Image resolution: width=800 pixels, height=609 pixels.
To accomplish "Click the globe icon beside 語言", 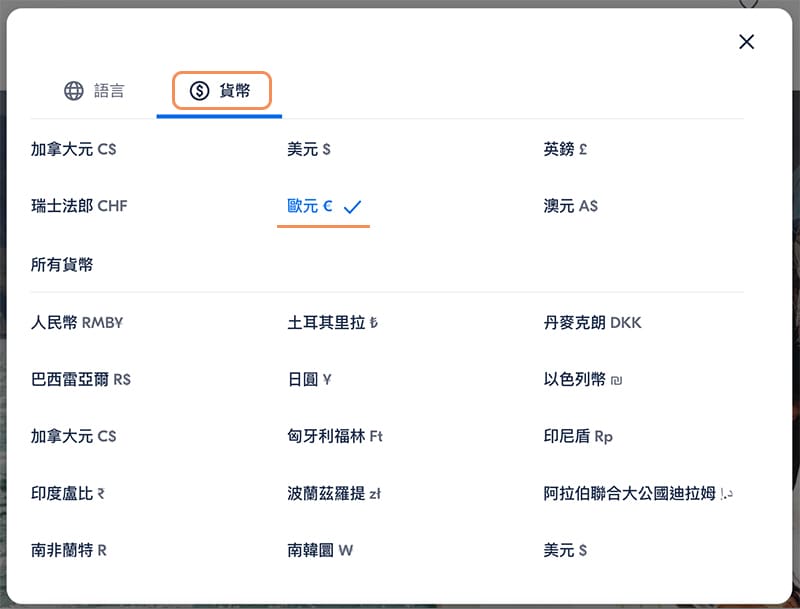I will coord(72,90).
